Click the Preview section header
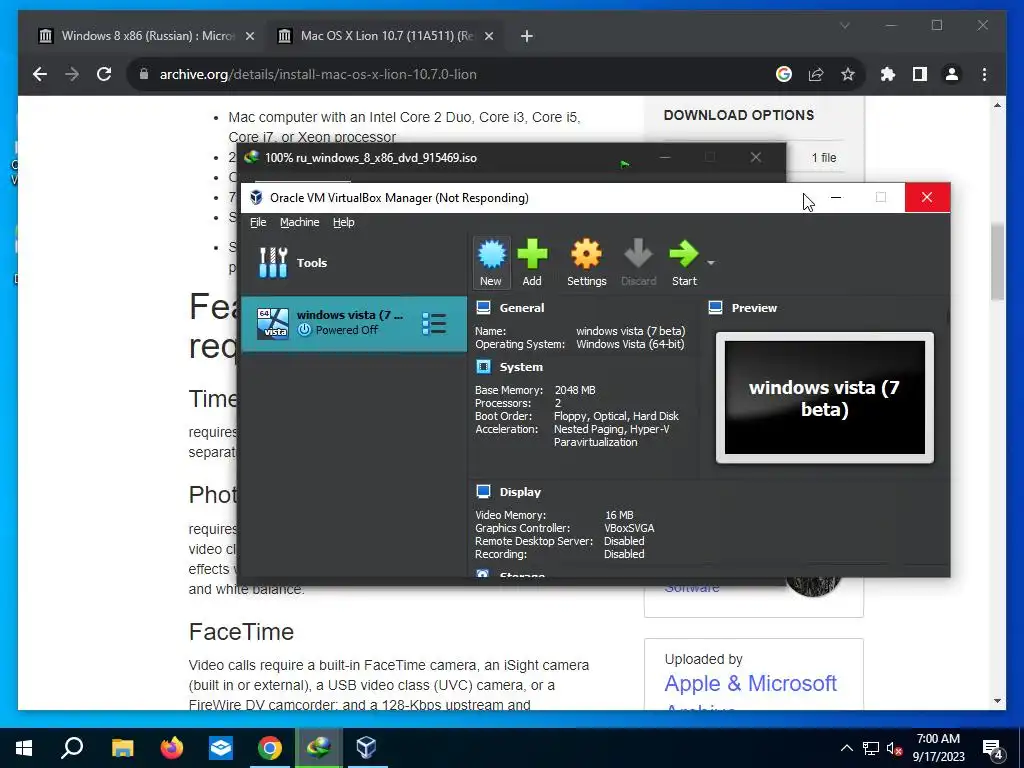The height and width of the screenshot is (768, 1024). (754, 308)
